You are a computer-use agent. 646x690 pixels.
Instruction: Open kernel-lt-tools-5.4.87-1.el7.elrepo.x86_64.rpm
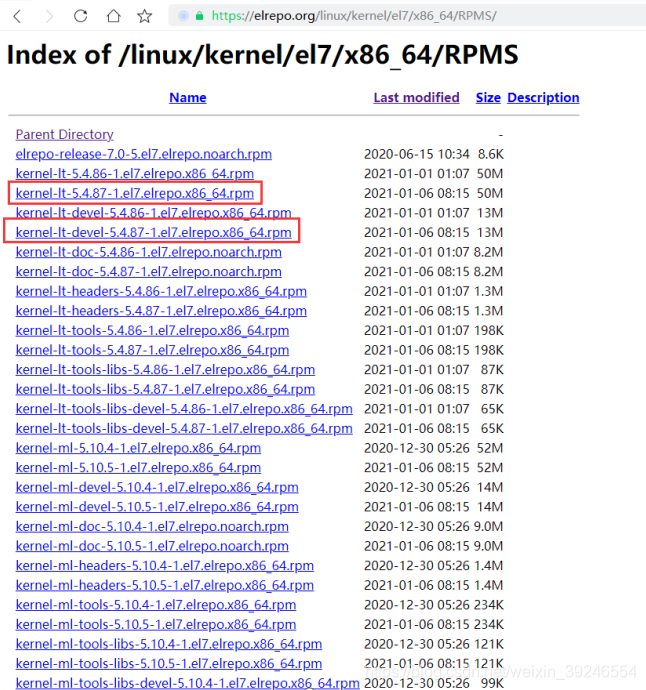click(x=152, y=350)
